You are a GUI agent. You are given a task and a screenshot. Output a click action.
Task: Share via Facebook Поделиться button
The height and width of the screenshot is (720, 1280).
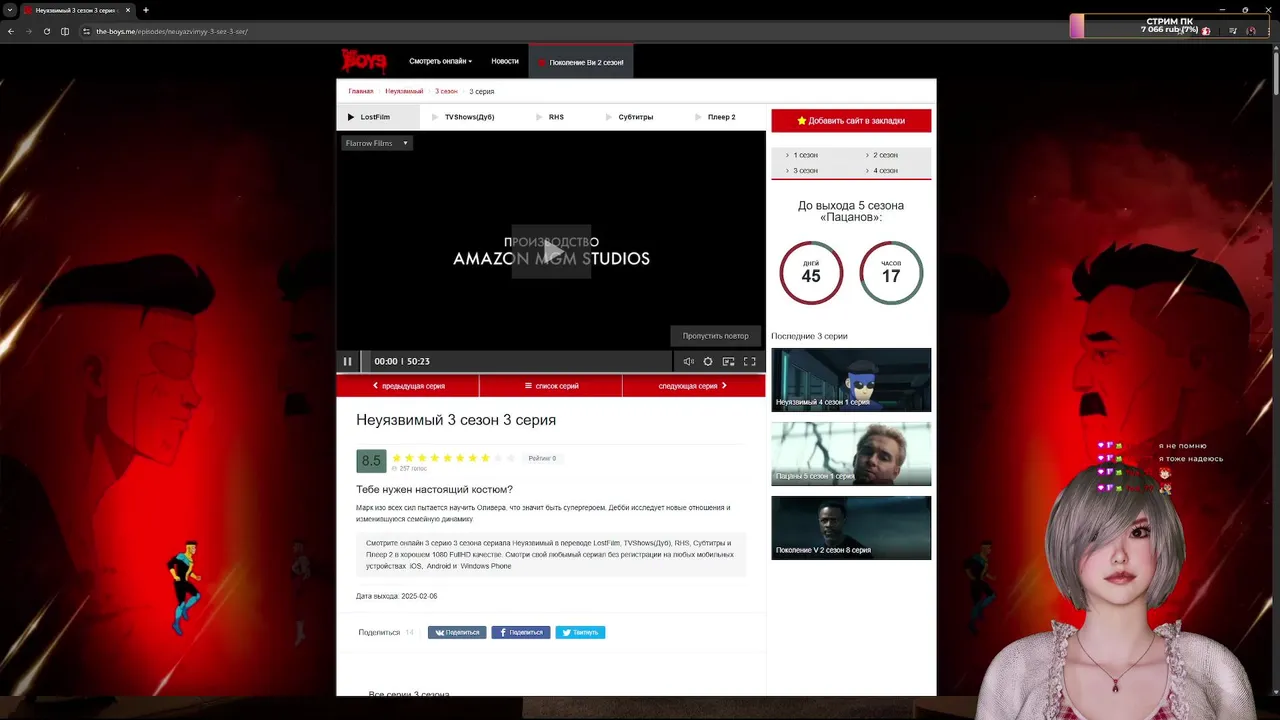[x=521, y=632]
